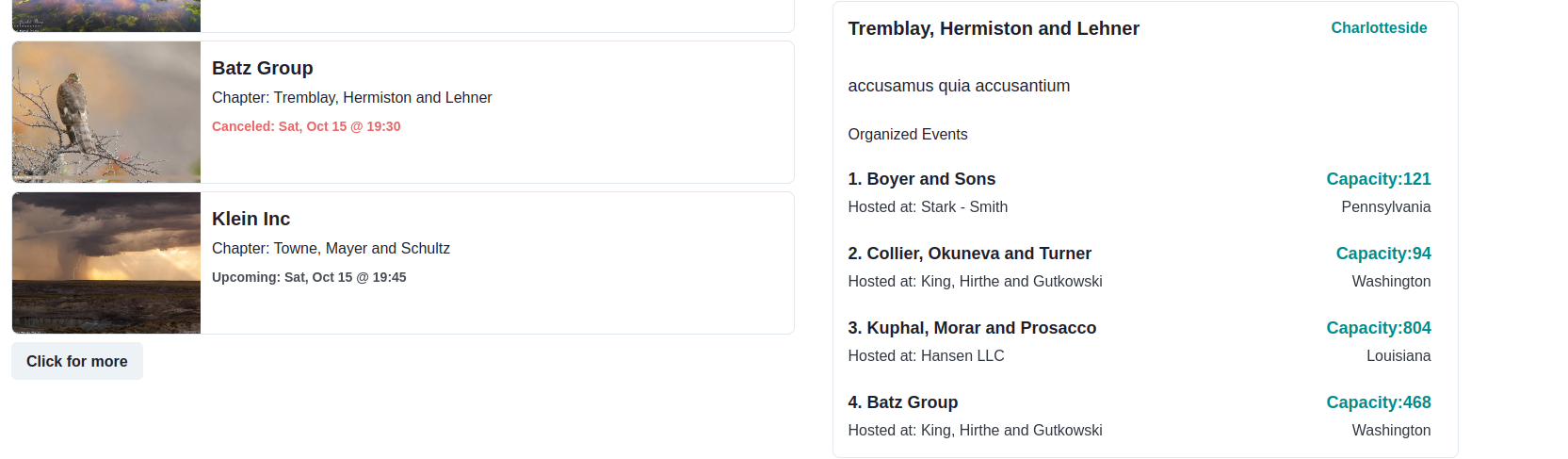Select the "3. Kuphal, Morar and Prosacco" event
The width and height of the screenshot is (1568, 459).
coord(972,328)
